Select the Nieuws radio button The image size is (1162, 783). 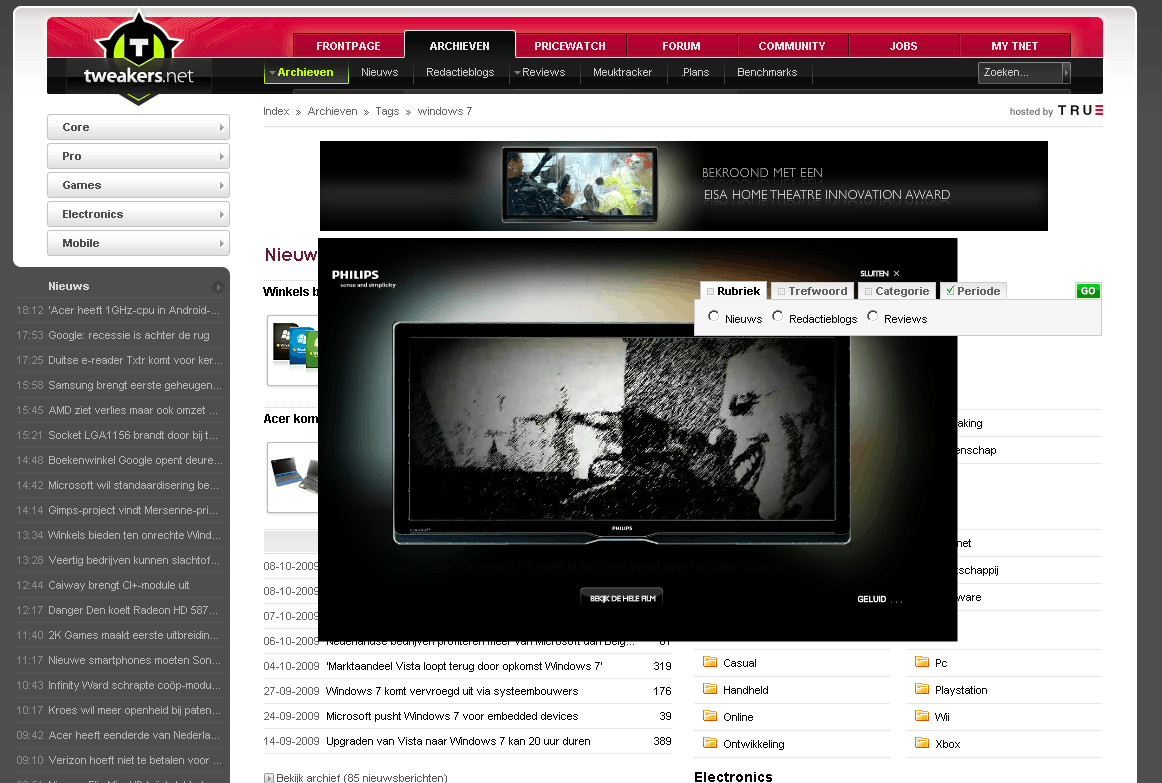click(x=714, y=316)
